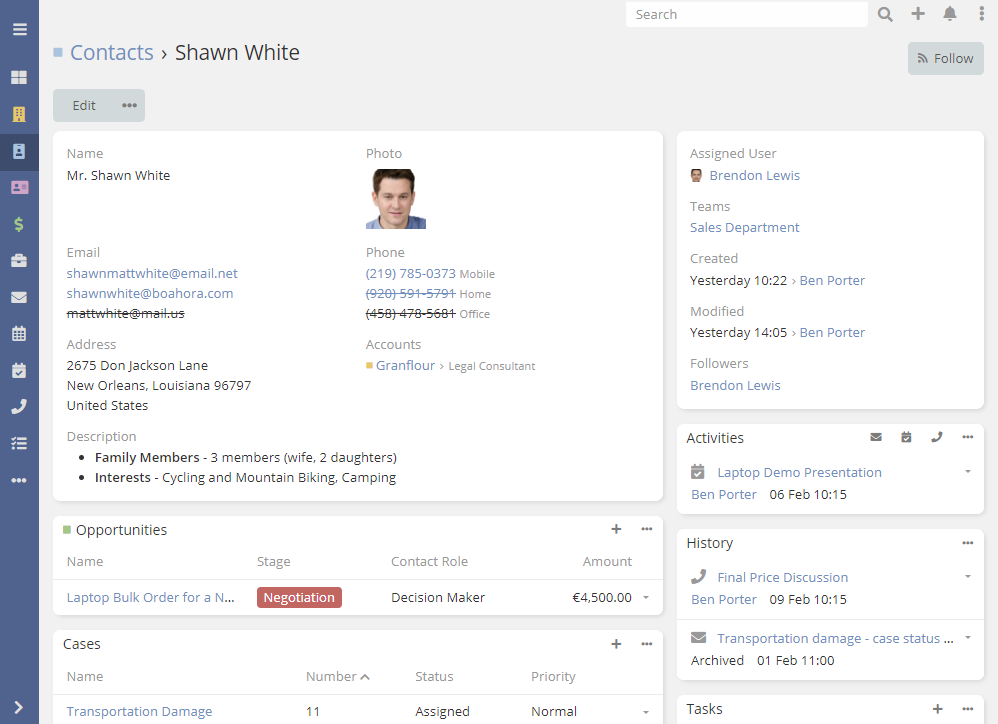Open the actions menu beside the Edit button

(128, 105)
